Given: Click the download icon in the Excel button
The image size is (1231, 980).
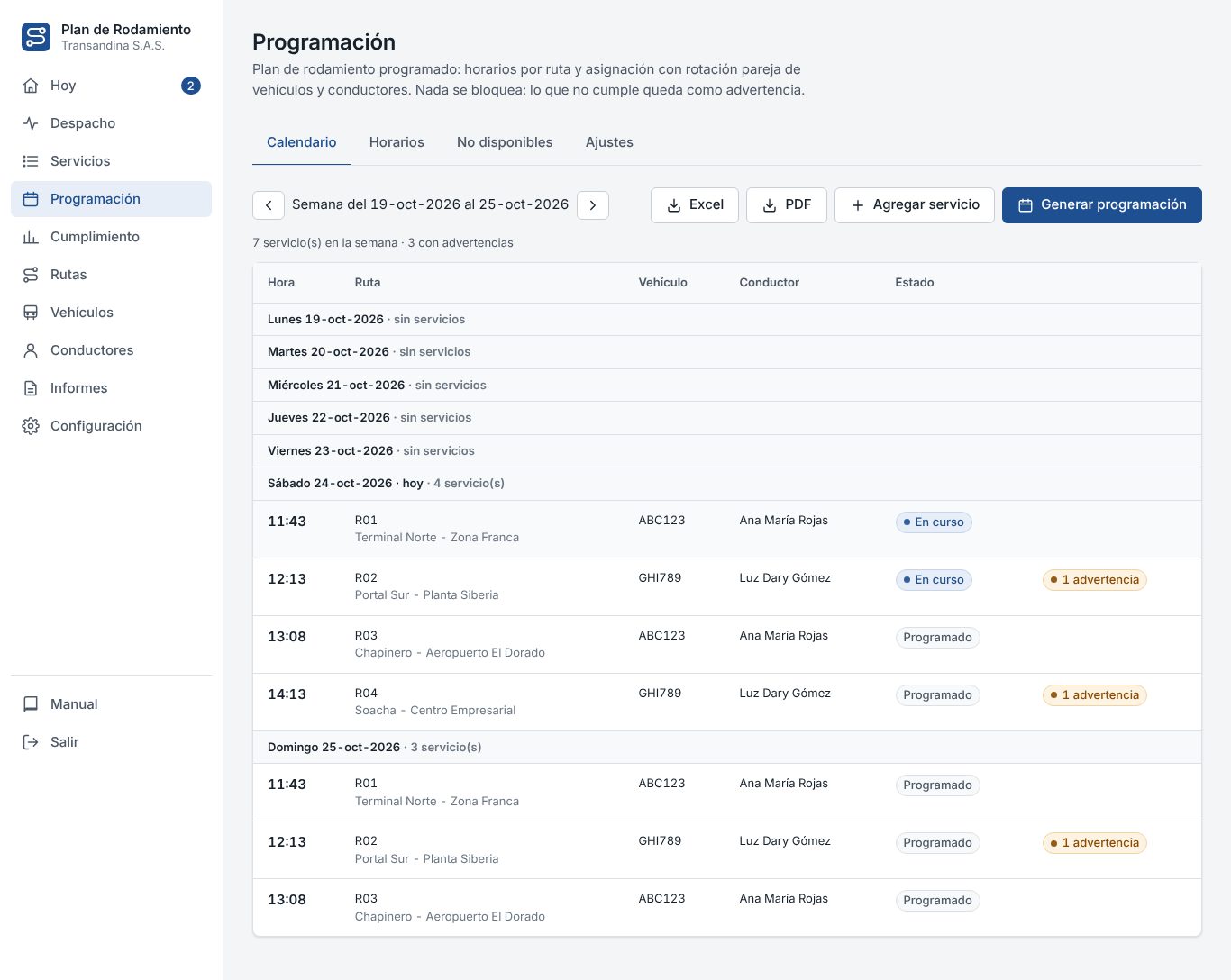Looking at the screenshot, I should coord(674,205).
